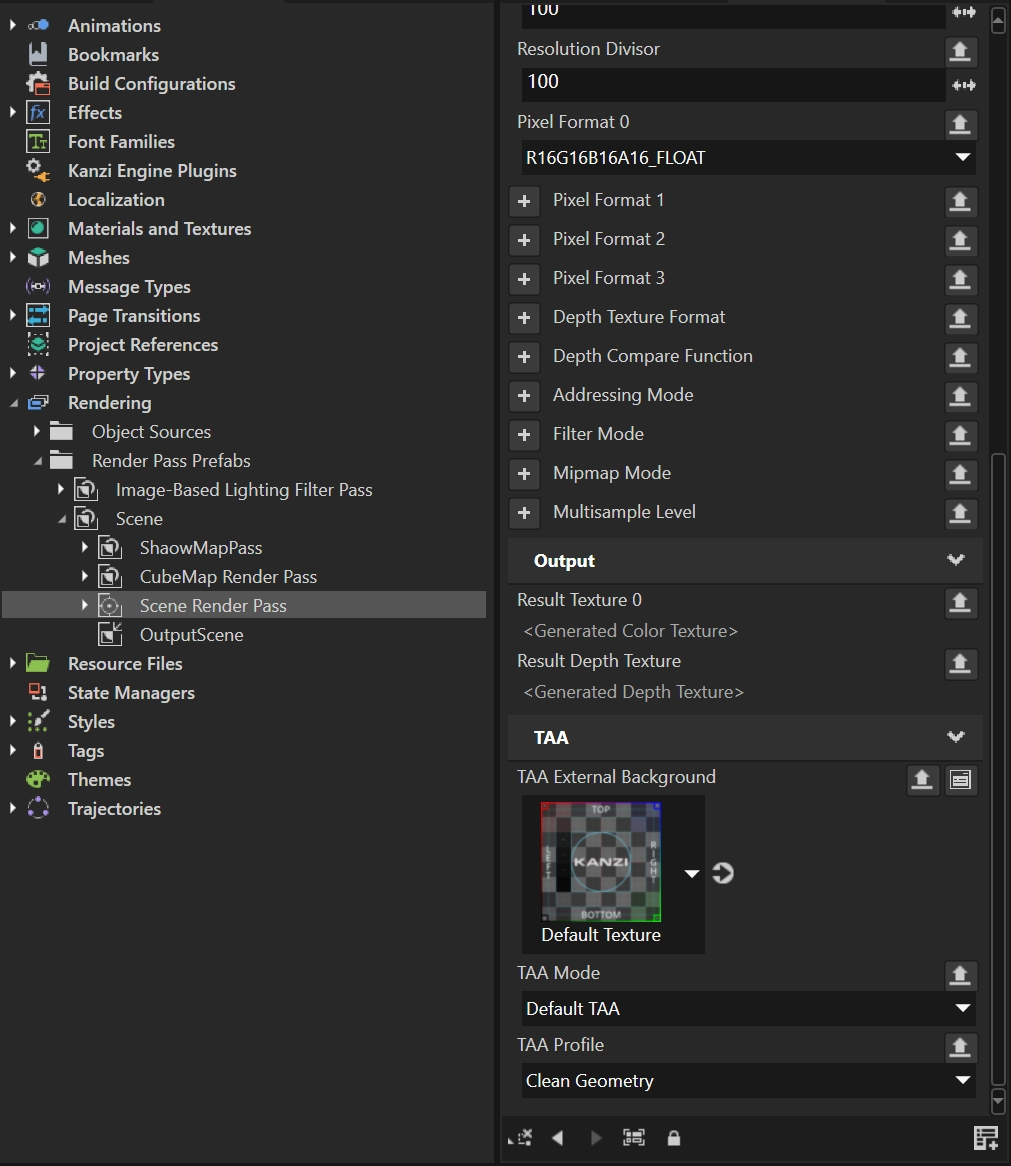The width and height of the screenshot is (1011, 1166).
Task: Click the Trajectories icon
Action: coord(38,808)
